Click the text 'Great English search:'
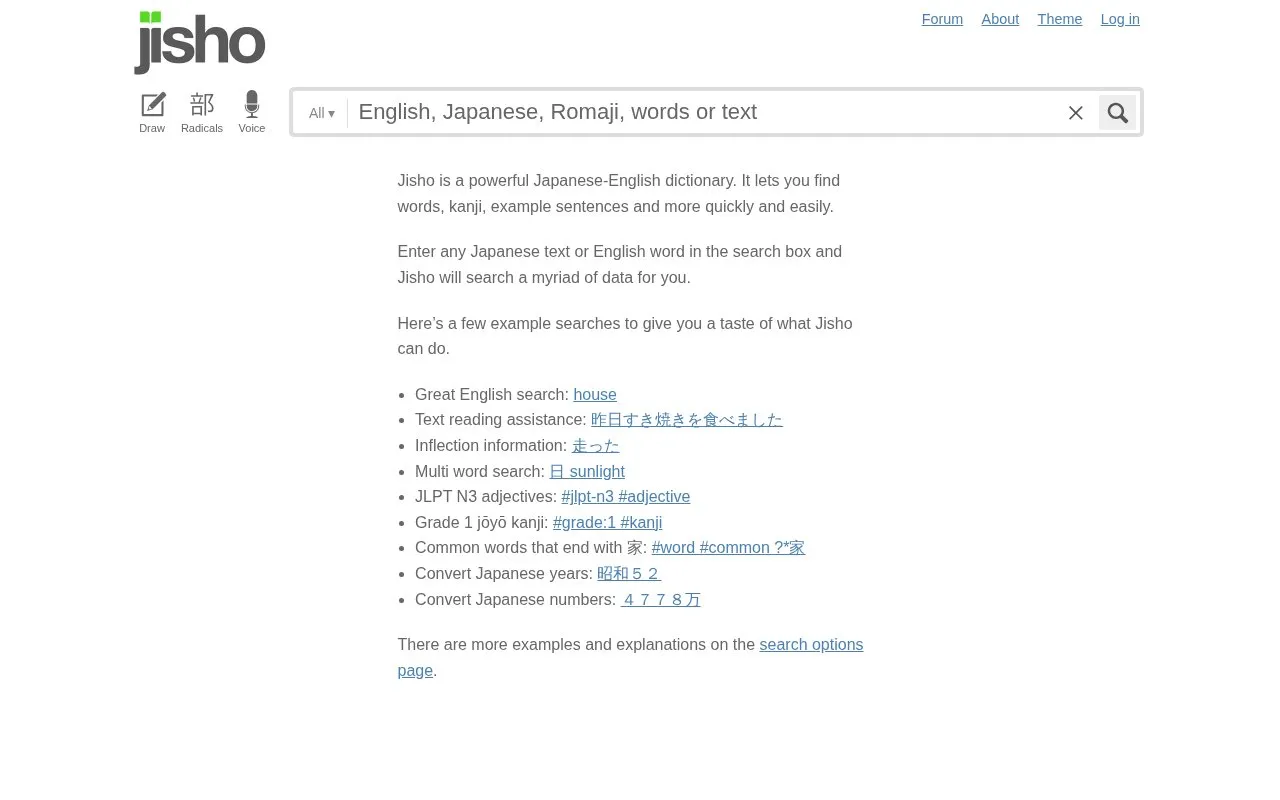 point(492,394)
